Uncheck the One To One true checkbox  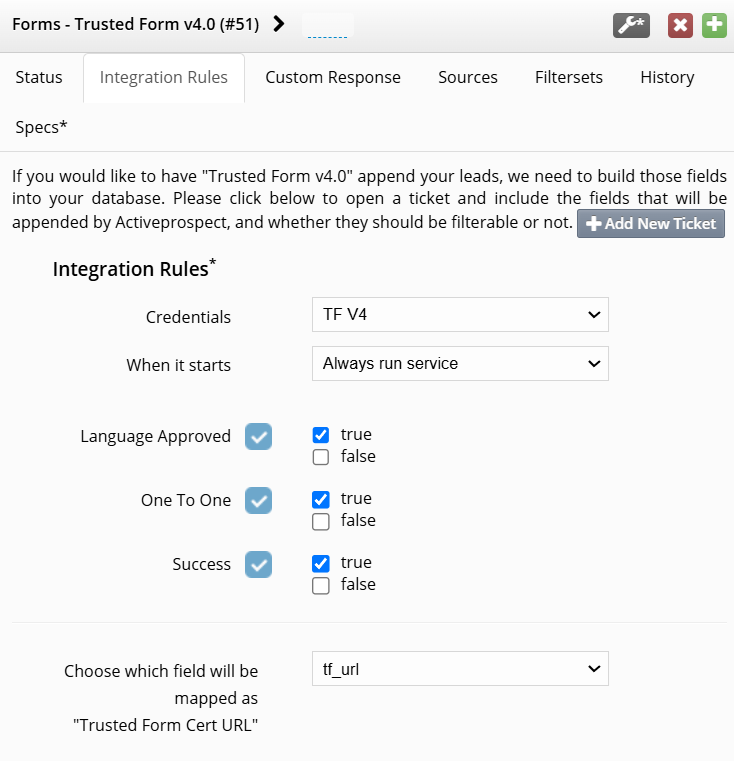tap(321, 499)
